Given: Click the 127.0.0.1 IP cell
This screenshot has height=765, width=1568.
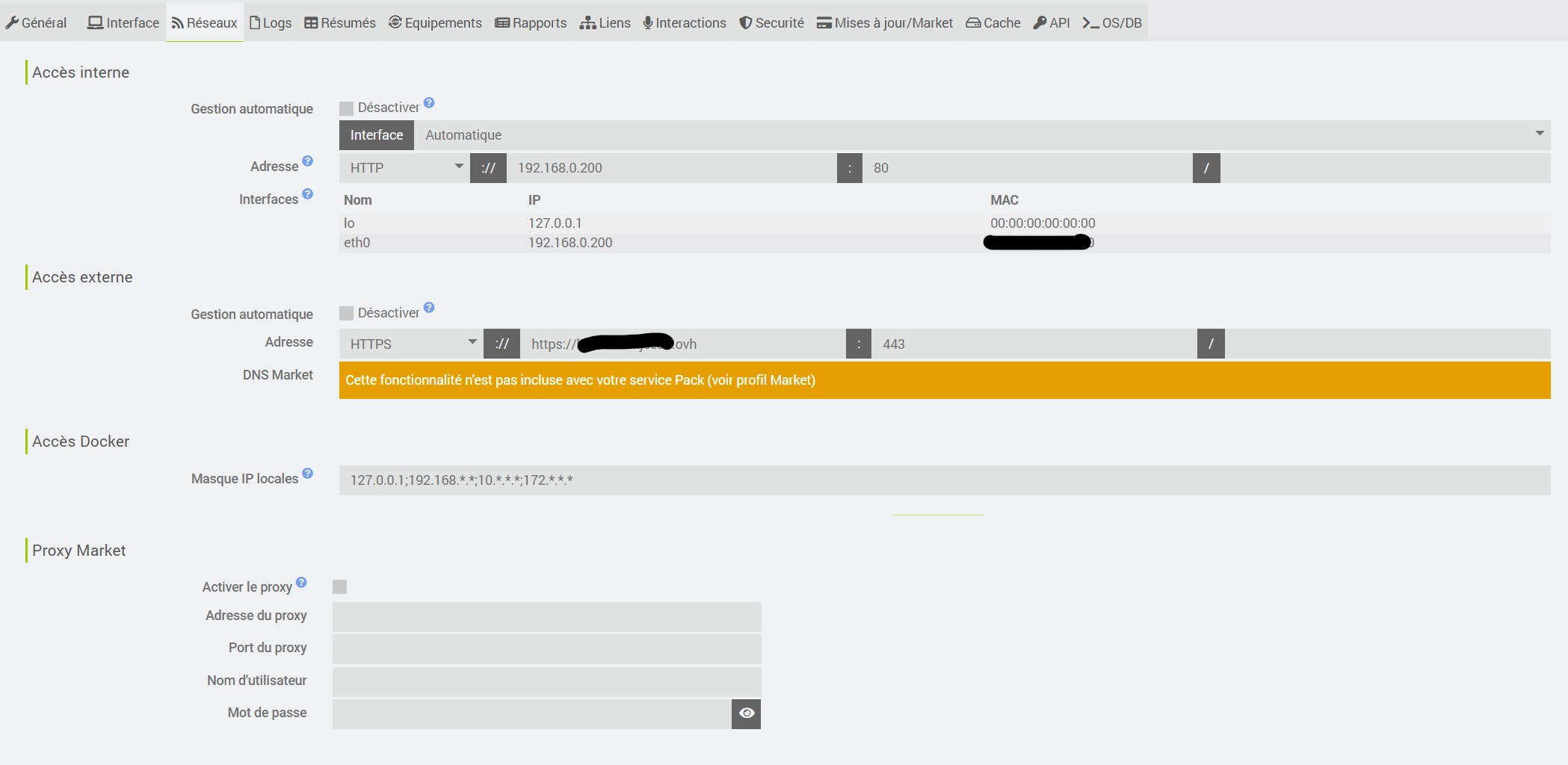Looking at the screenshot, I should [x=555, y=223].
